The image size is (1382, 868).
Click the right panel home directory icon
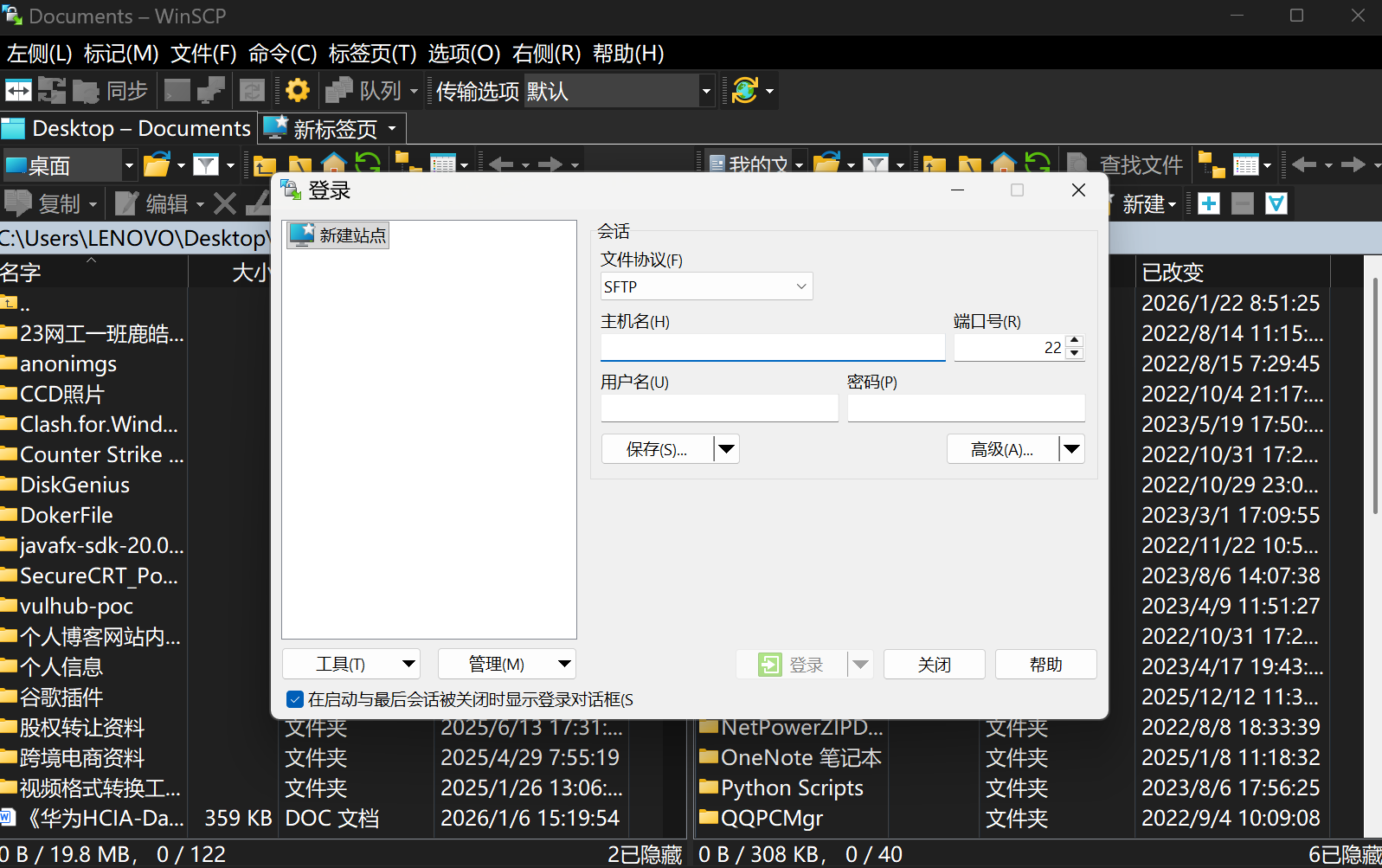click(x=1003, y=164)
